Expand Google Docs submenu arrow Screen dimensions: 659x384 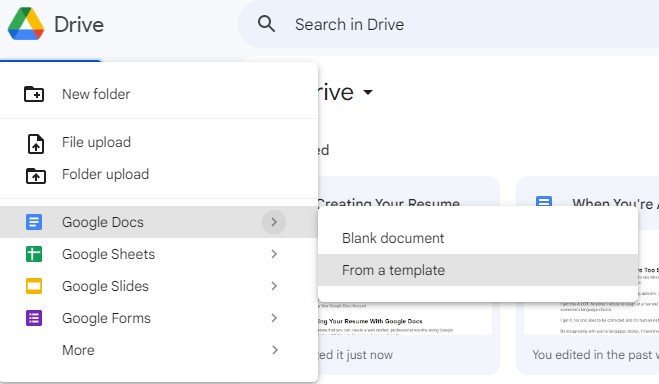pyautogui.click(x=274, y=222)
